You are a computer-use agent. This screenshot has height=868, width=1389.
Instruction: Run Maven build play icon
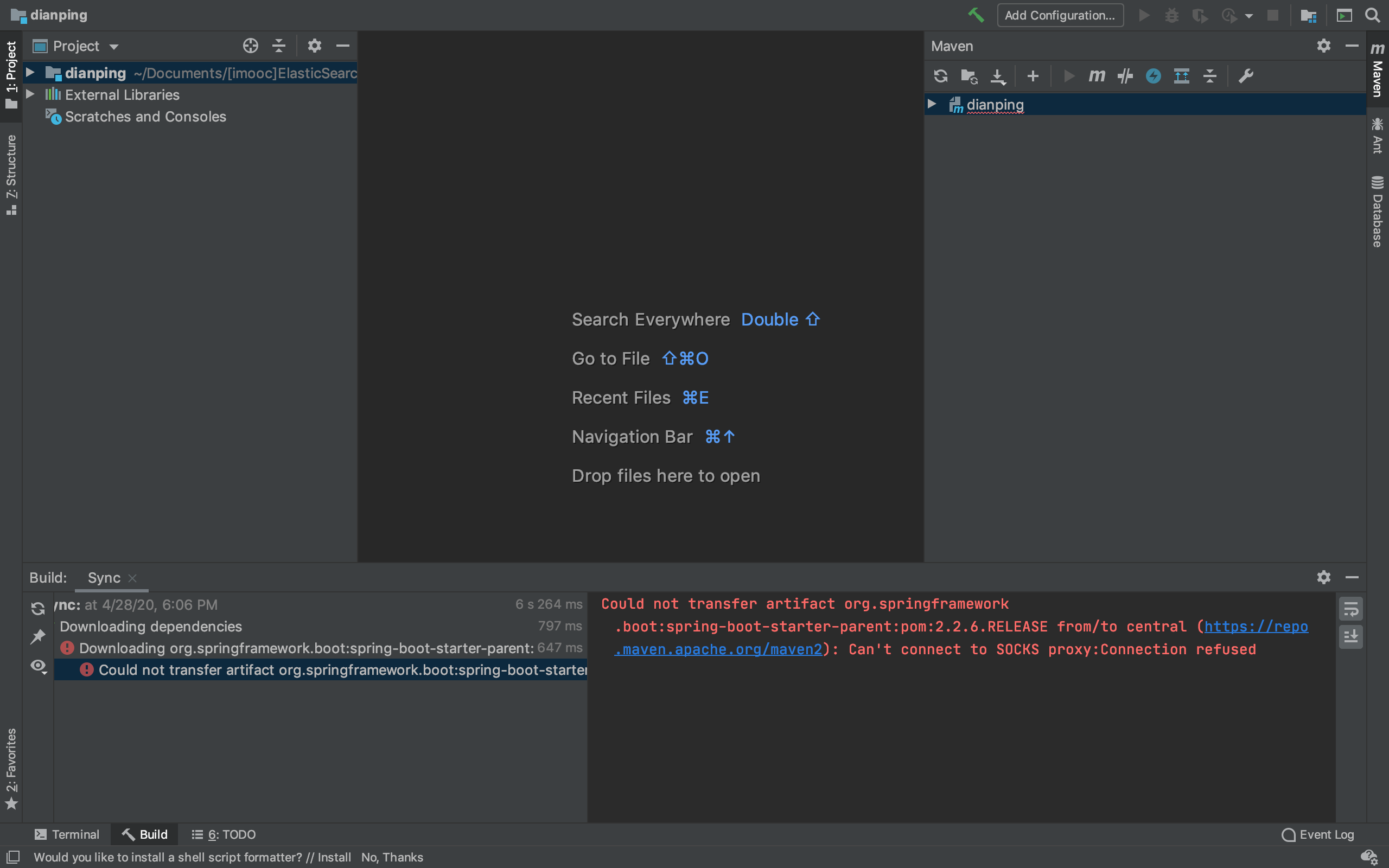(1068, 76)
